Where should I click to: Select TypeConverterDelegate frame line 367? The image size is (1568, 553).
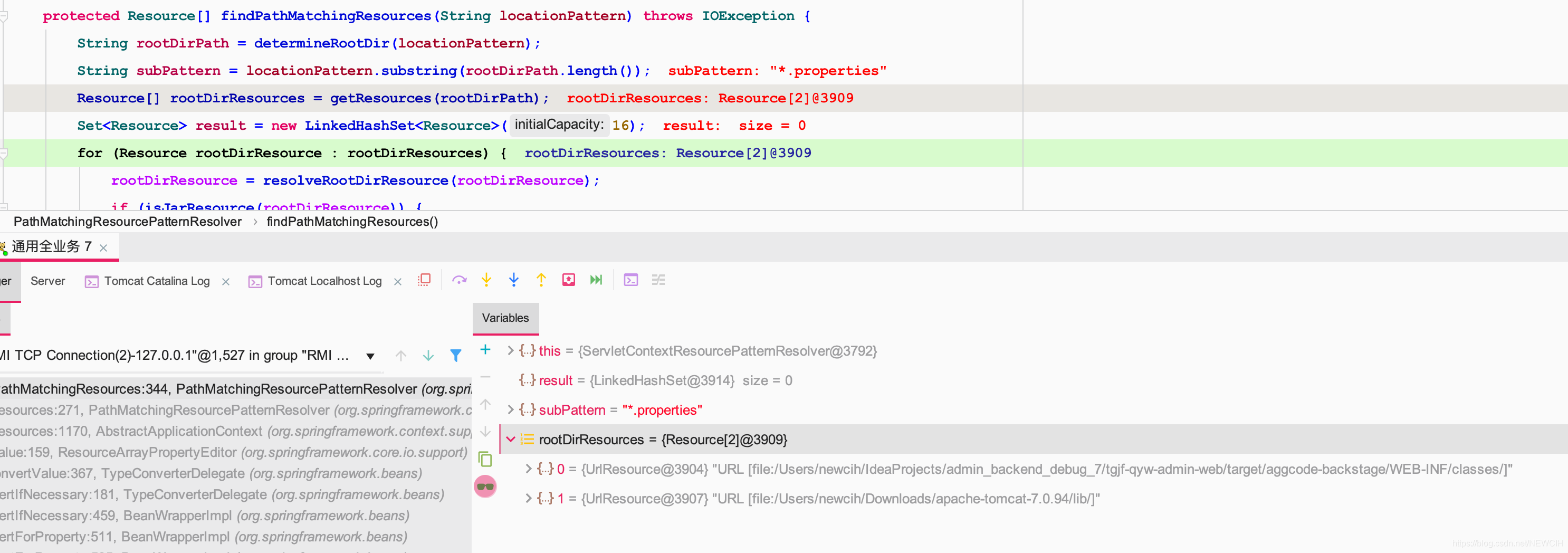pos(235,474)
